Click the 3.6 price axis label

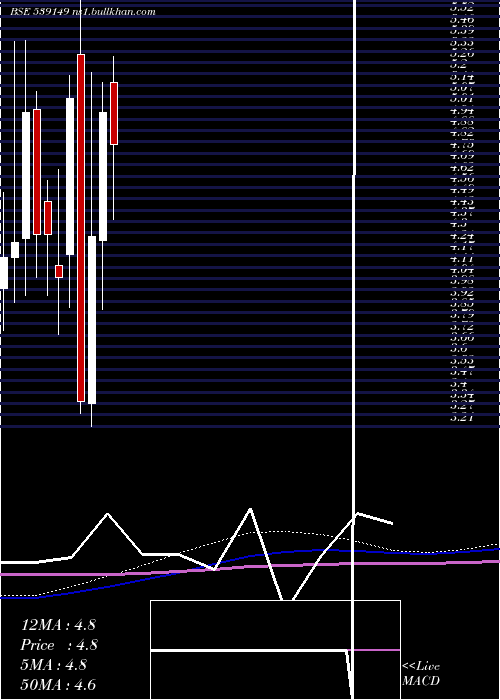click(458, 350)
